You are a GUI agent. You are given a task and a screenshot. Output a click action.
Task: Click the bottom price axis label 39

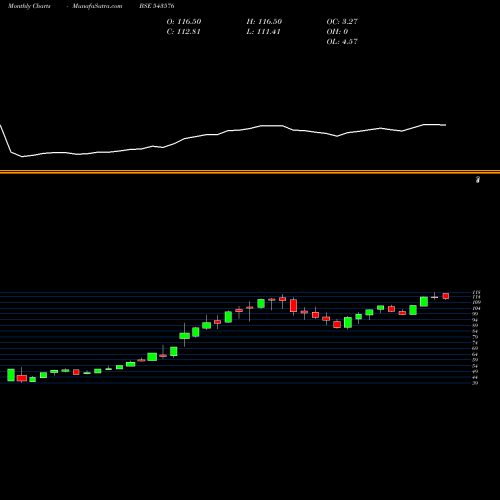(475, 383)
